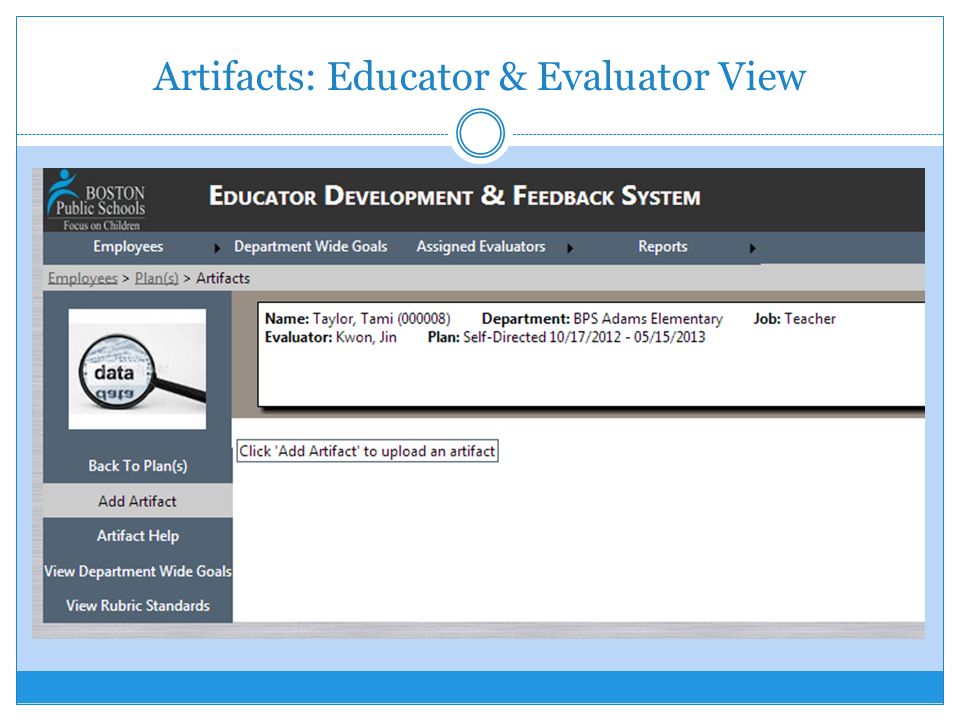This screenshot has height=720, width=960.
Task: Go Back To Plan(s) in sidebar
Action: pos(138,466)
